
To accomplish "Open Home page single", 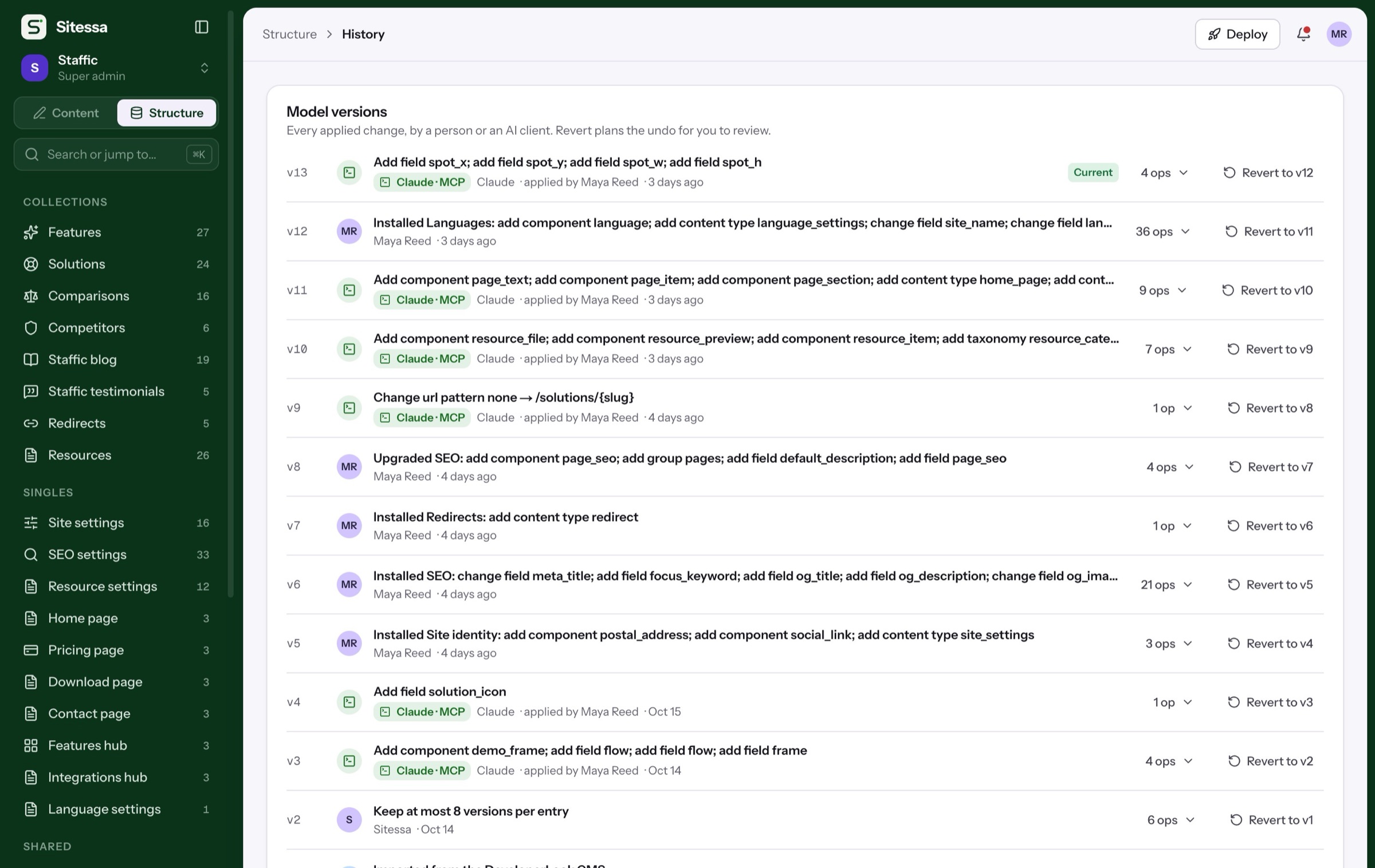I will [116, 618].
